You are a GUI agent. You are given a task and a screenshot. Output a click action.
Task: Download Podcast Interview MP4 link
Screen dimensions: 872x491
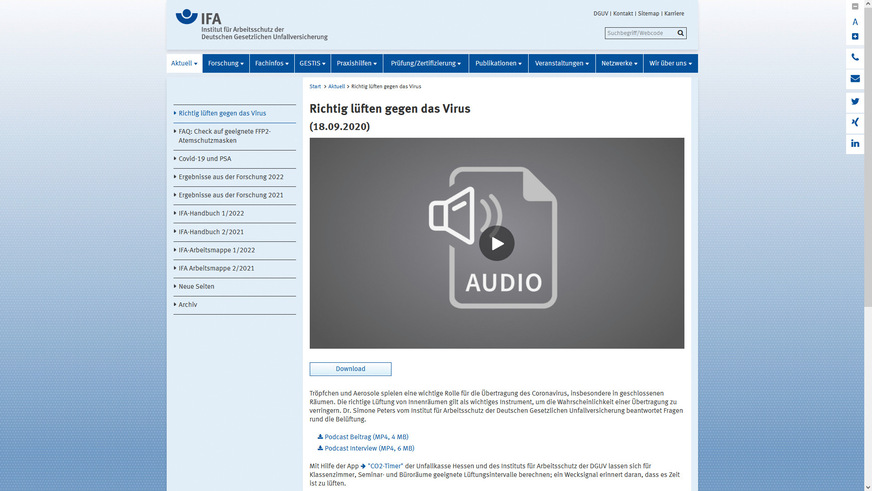[369, 449]
